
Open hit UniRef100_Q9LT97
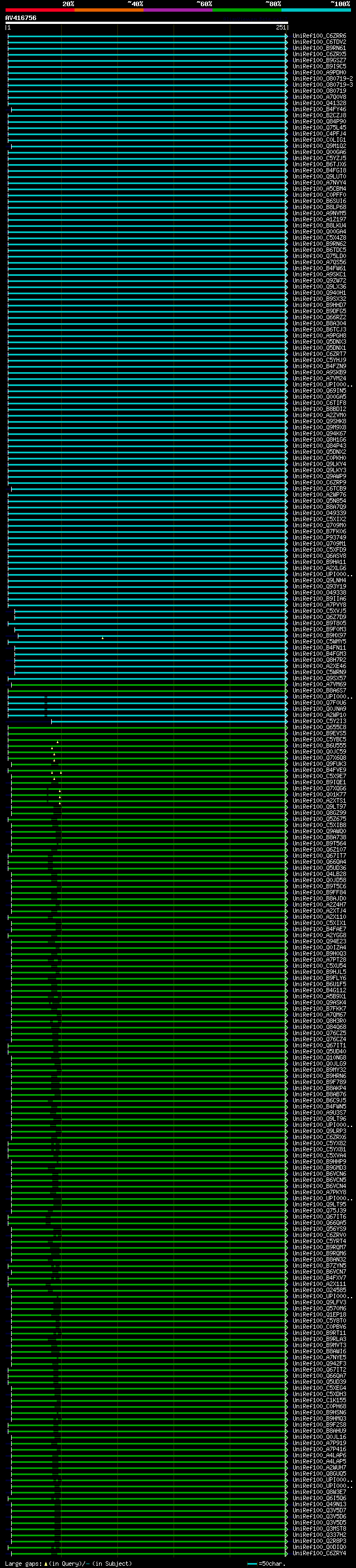tap(319, 807)
